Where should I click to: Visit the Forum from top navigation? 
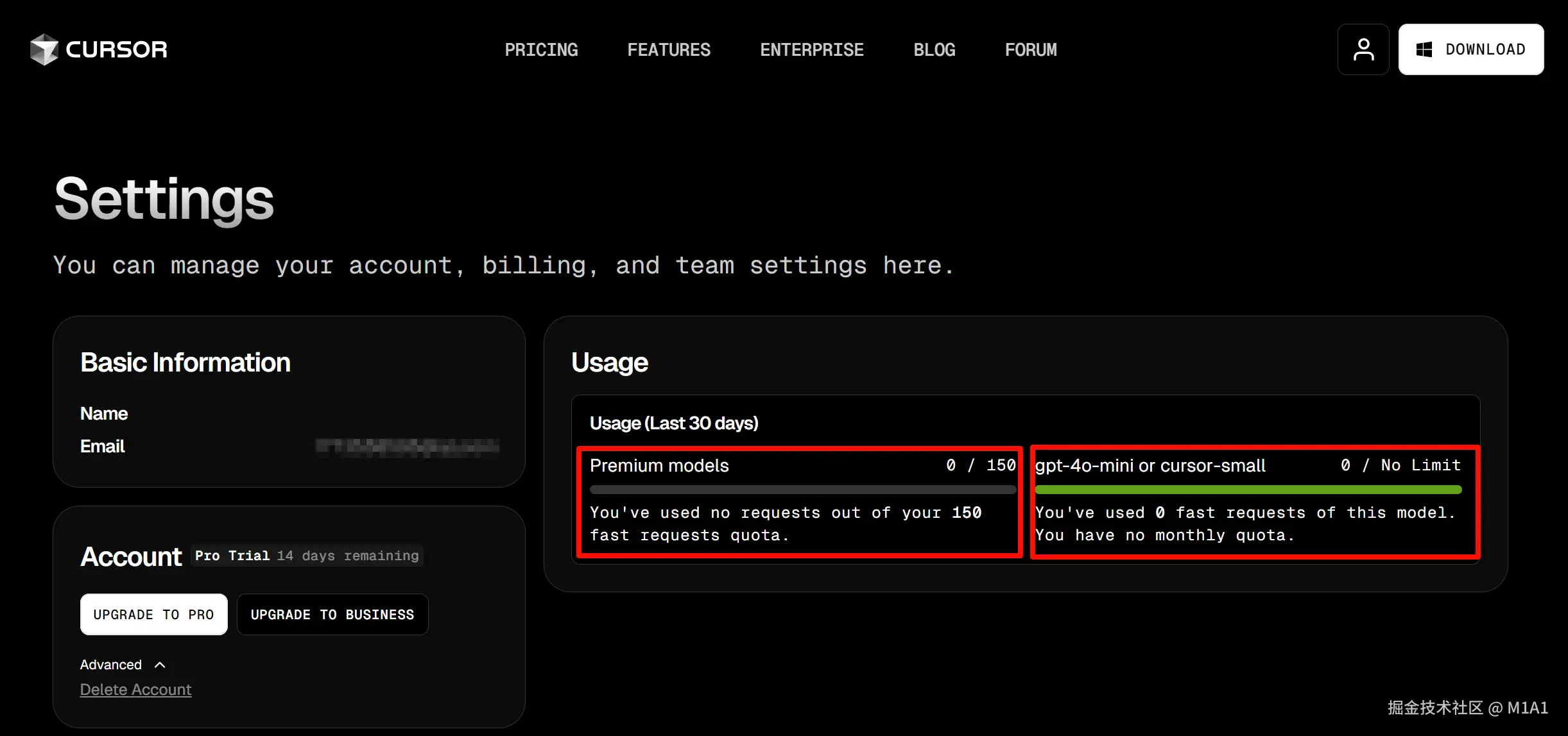pyautogui.click(x=1031, y=49)
